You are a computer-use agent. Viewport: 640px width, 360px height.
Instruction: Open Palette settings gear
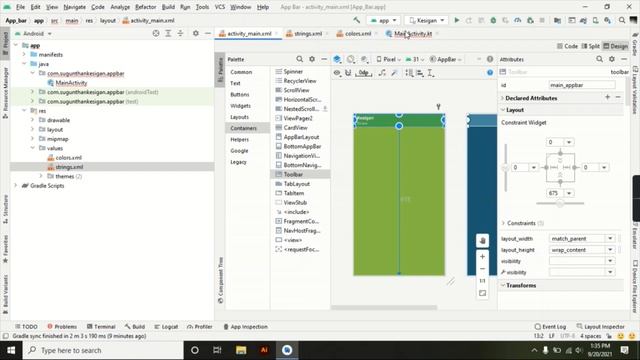click(312, 59)
